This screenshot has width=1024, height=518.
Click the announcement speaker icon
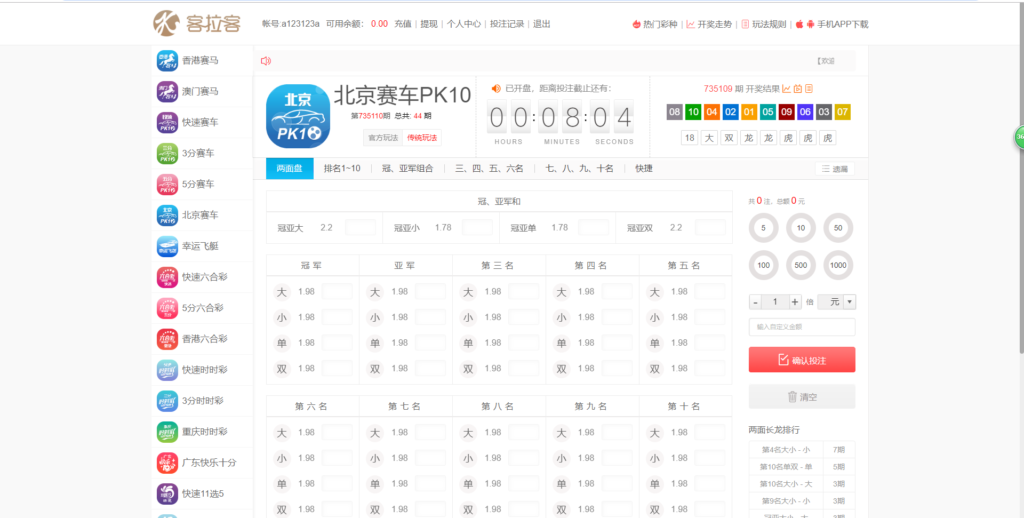point(266,61)
